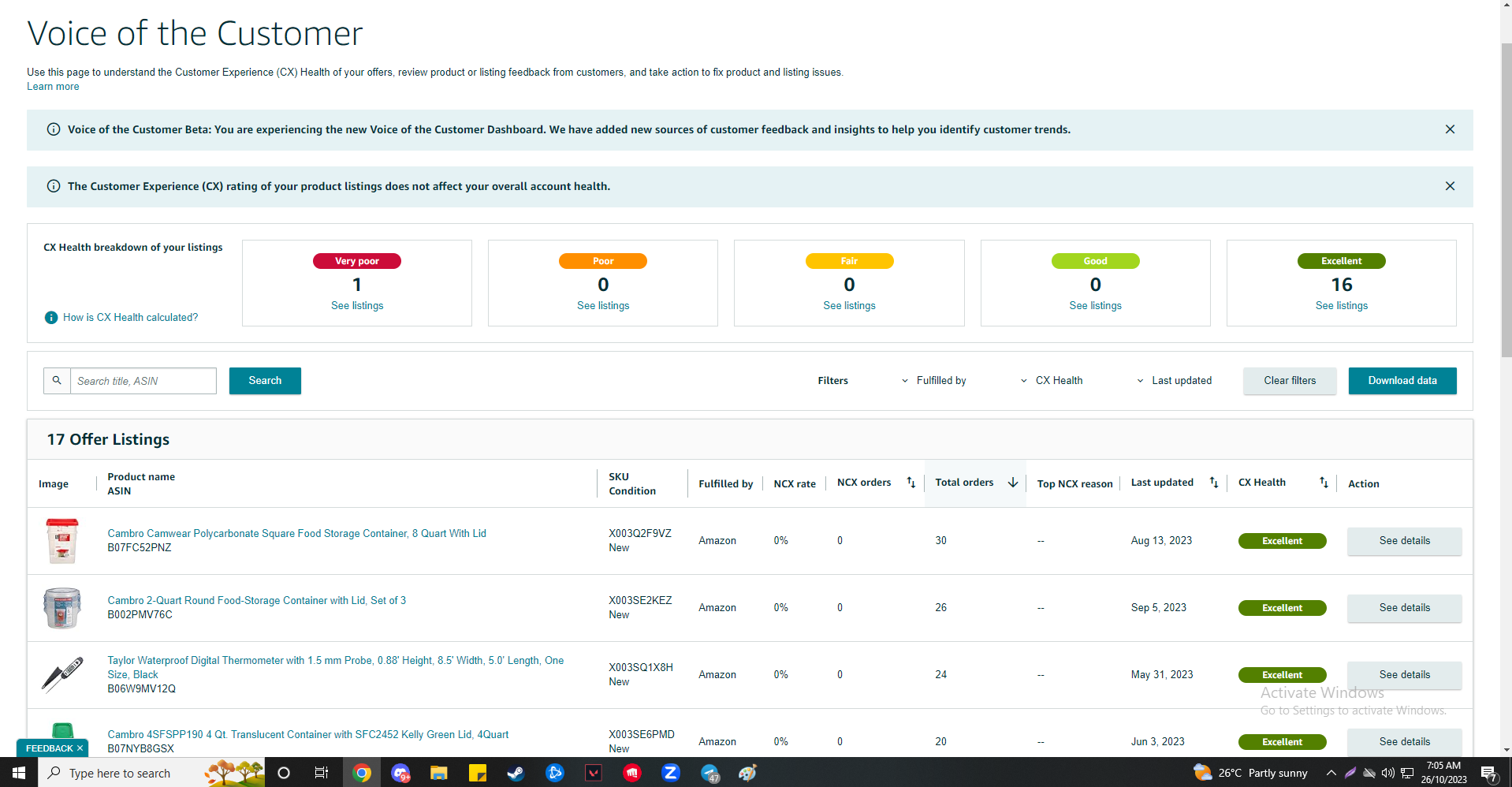Viewport: 1512px width, 787px height.
Task: Click the Search button
Action: [x=265, y=380]
